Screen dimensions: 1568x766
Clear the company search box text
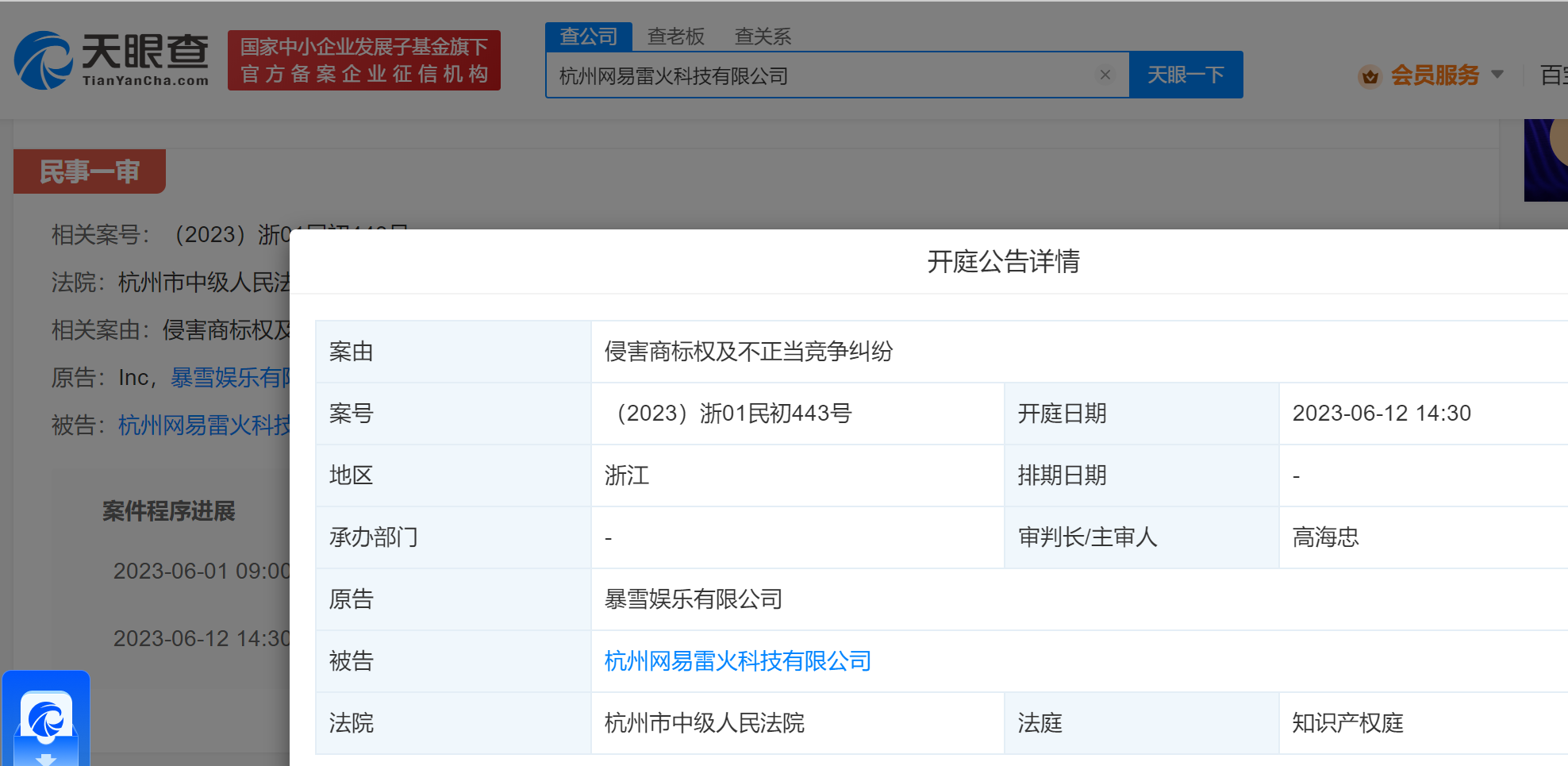(x=1105, y=75)
